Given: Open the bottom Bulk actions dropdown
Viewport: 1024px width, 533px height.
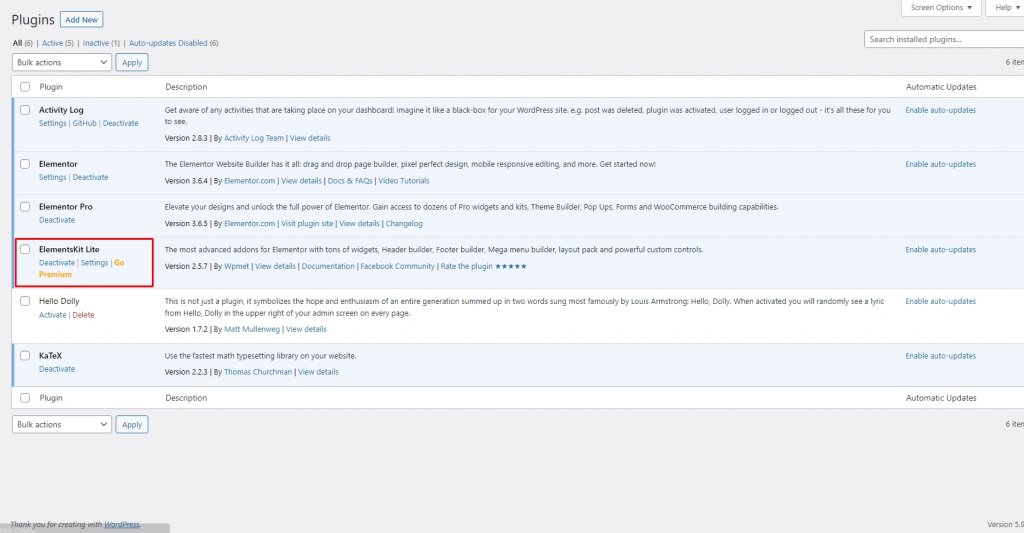Looking at the screenshot, I should pyautogui.click(x=62, y=425).
